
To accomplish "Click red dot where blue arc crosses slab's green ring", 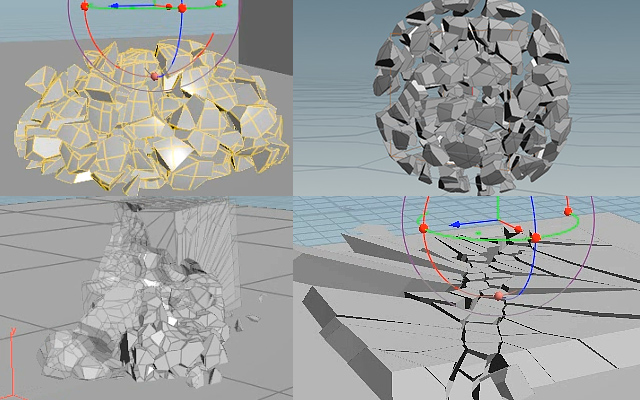I will (x=536, y=238).
